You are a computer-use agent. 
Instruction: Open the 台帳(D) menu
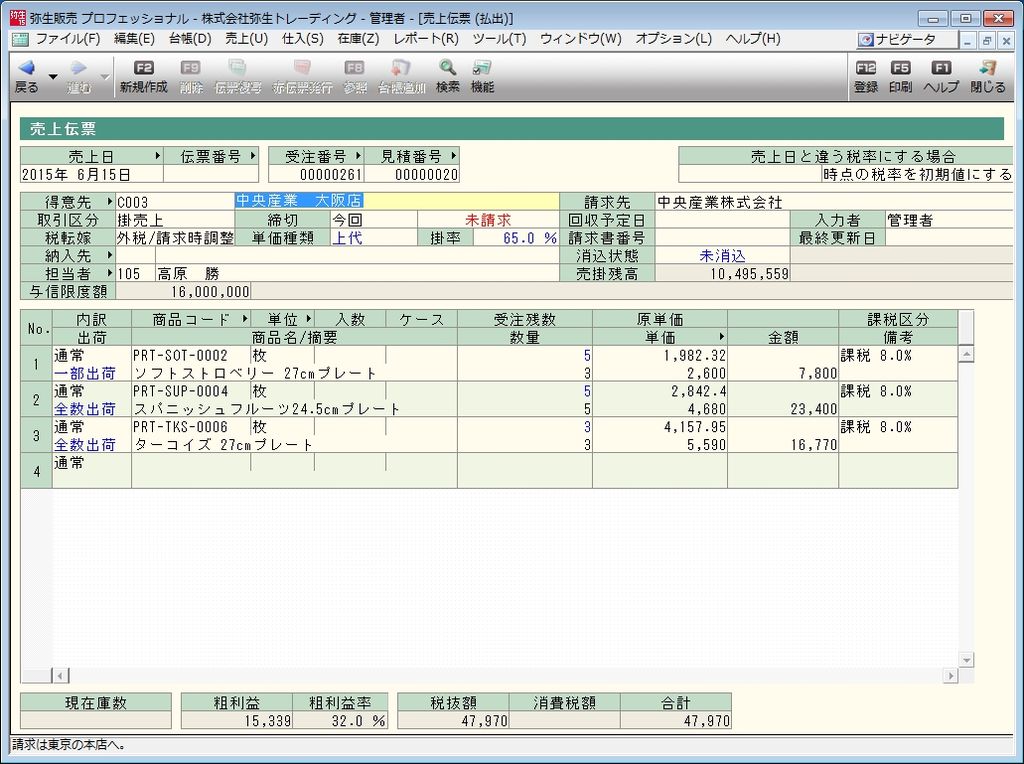[x=190, y=39]
